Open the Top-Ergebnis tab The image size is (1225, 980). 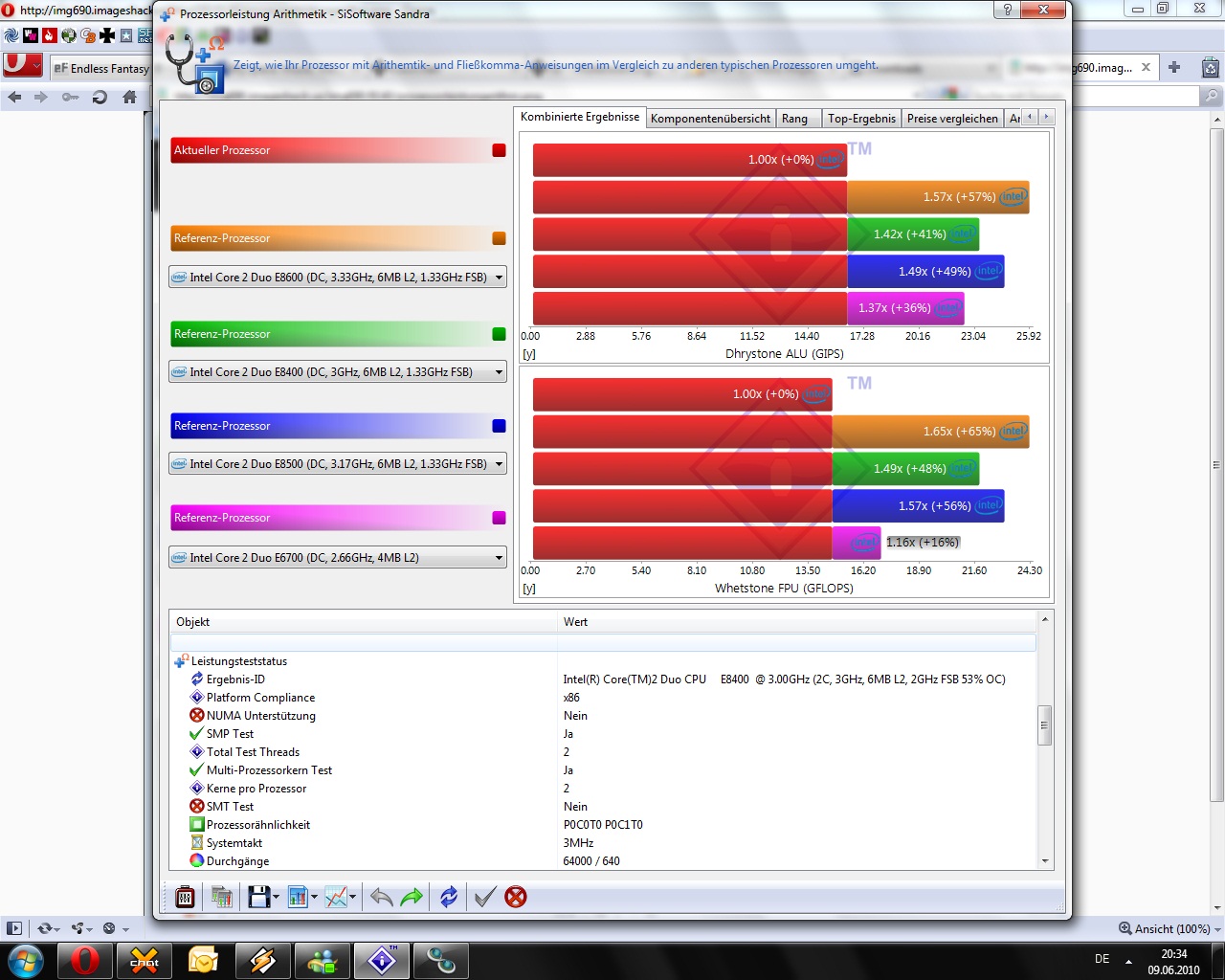click(861, 119)
